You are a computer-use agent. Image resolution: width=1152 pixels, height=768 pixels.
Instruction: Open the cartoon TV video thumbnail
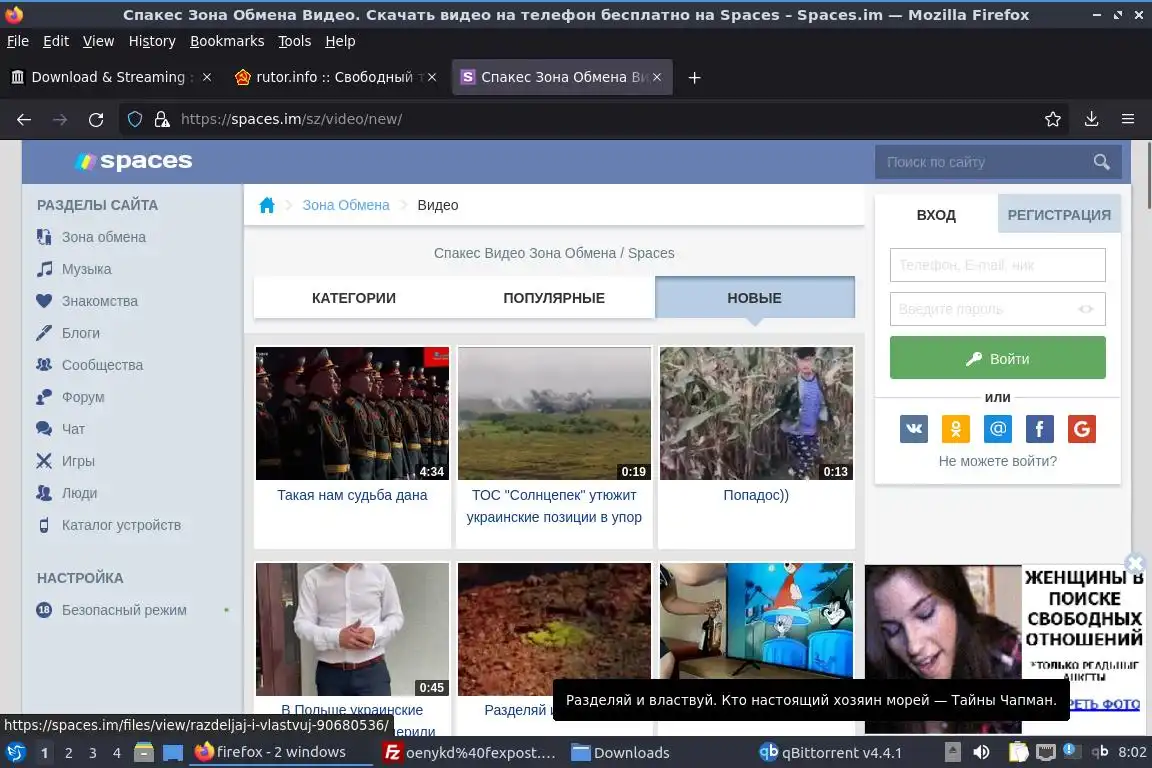pyautogui.click(x=756, y=621)
